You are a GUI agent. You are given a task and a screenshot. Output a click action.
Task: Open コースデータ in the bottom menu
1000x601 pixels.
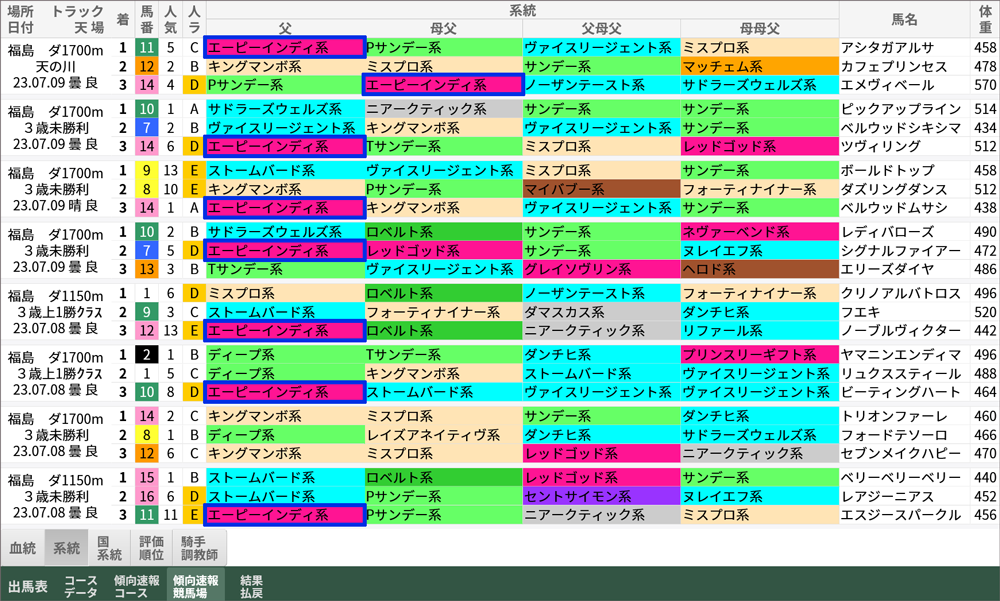pyautogui.click(x=81, y=586)
